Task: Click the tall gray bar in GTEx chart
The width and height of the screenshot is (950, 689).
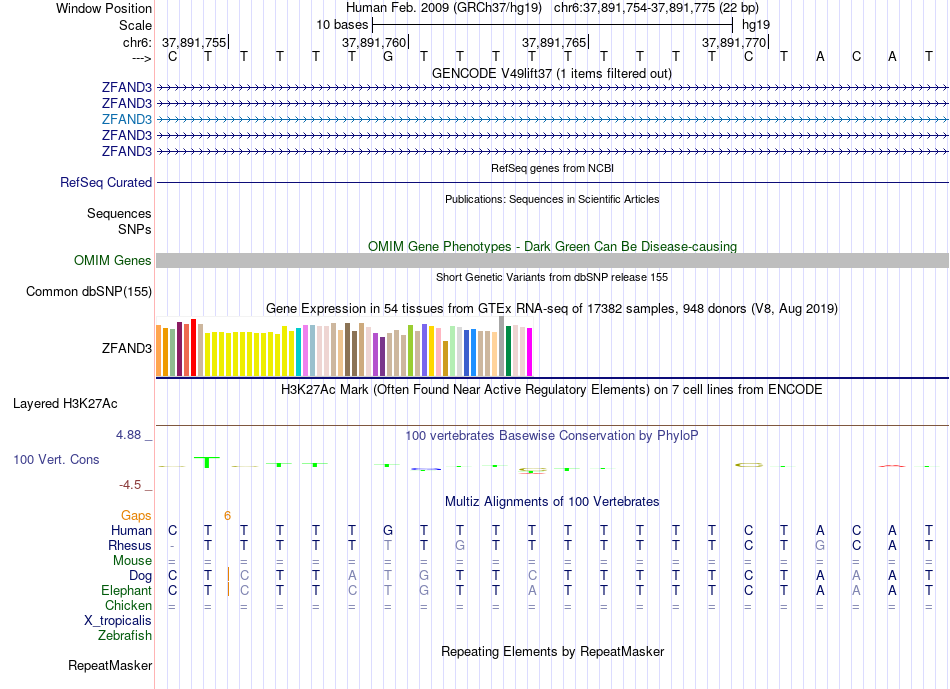Action: [502, 346]
